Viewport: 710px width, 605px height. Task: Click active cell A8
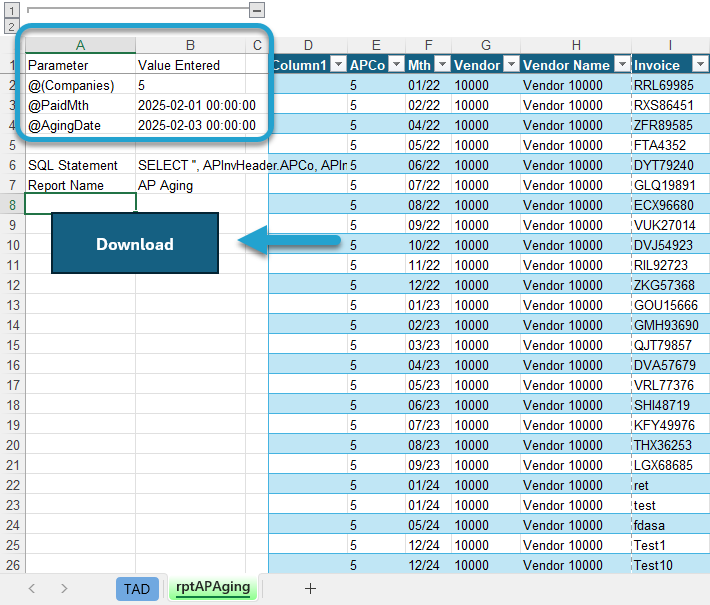pos(80,203)
